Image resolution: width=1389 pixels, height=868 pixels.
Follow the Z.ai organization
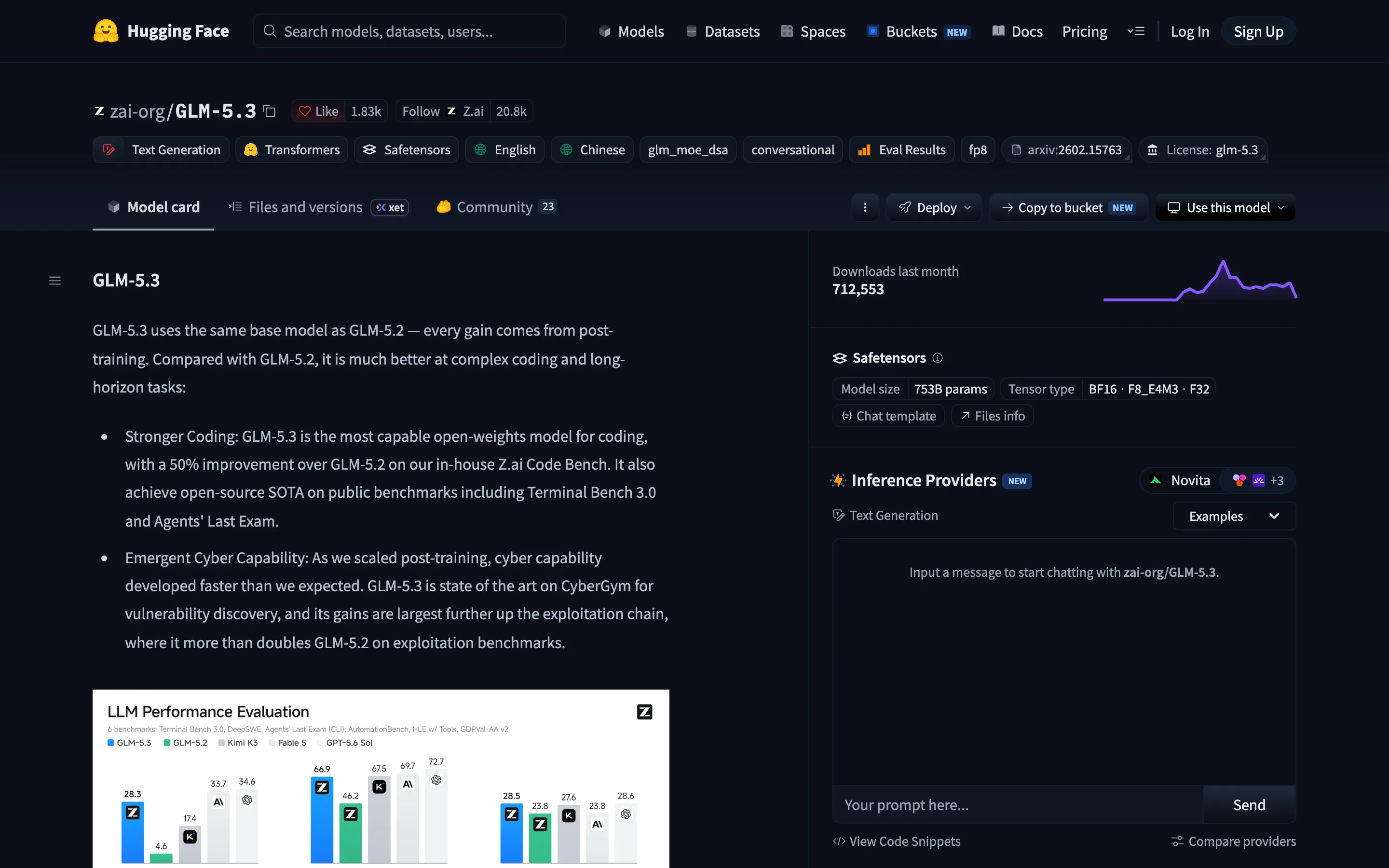pyautogui.click(x=443, y=111)
